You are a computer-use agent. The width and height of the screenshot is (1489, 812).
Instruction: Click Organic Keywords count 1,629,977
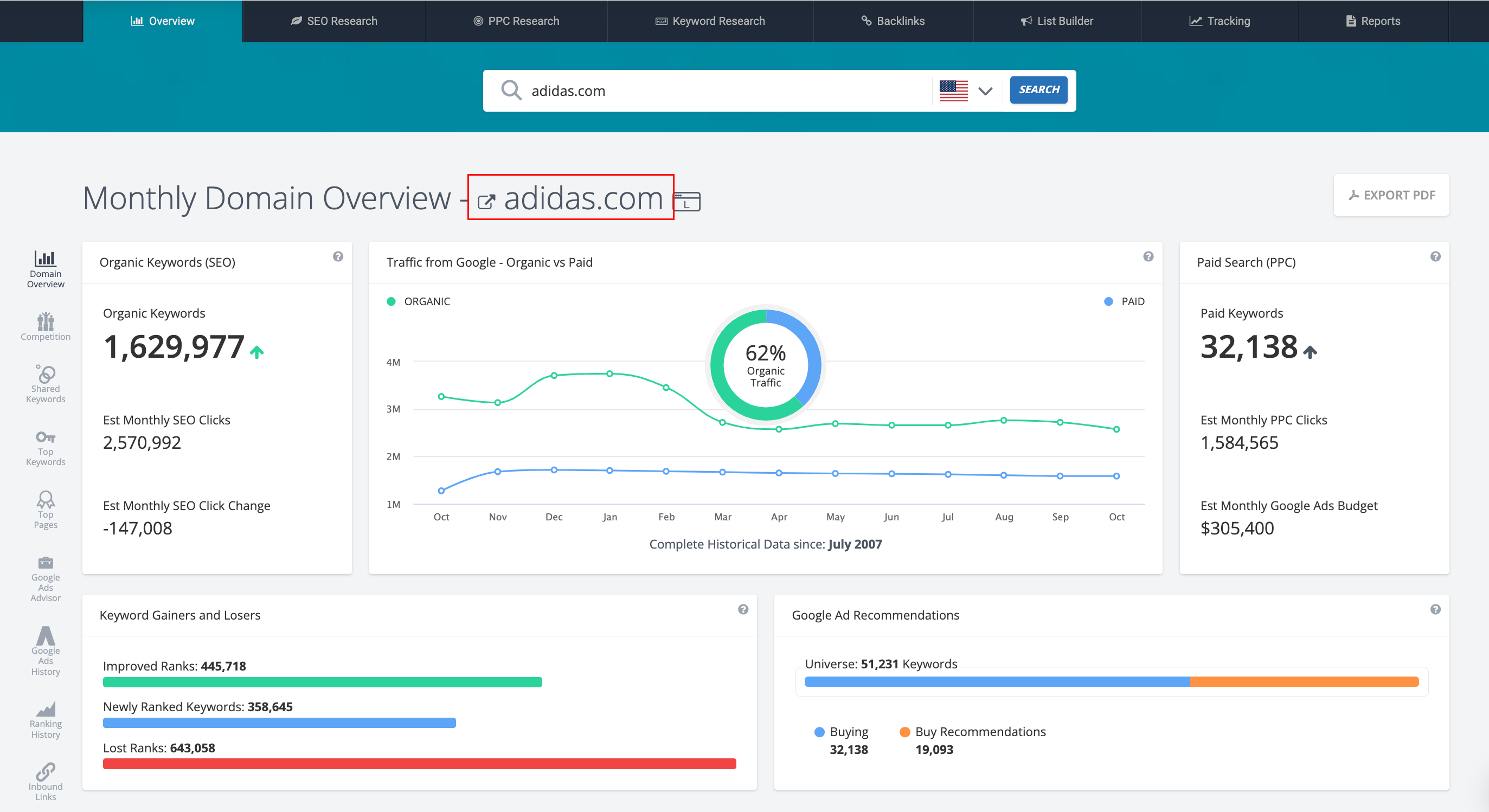tap(174, 347)
